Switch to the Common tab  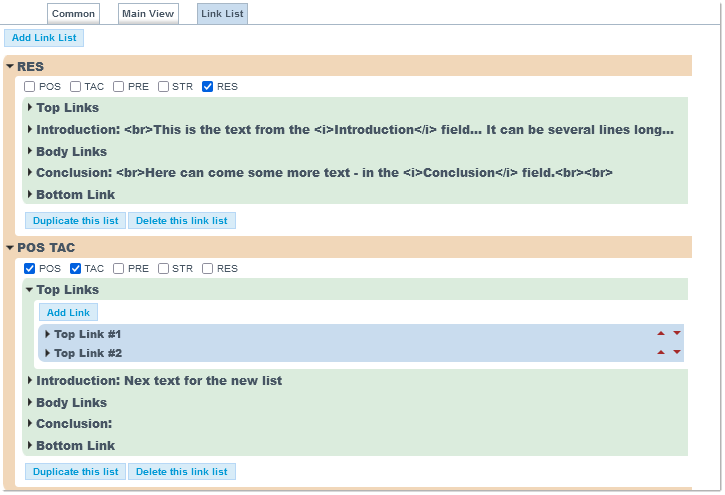74,14
